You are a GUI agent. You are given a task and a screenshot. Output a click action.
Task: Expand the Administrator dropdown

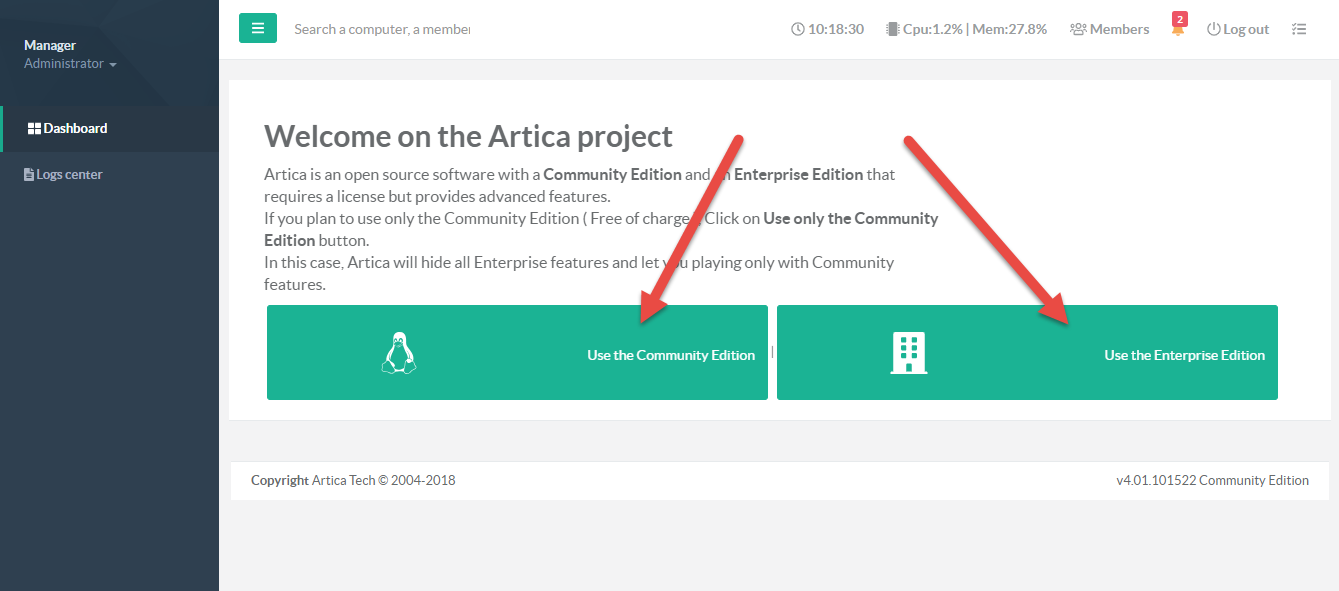click(x=70, y=64)
